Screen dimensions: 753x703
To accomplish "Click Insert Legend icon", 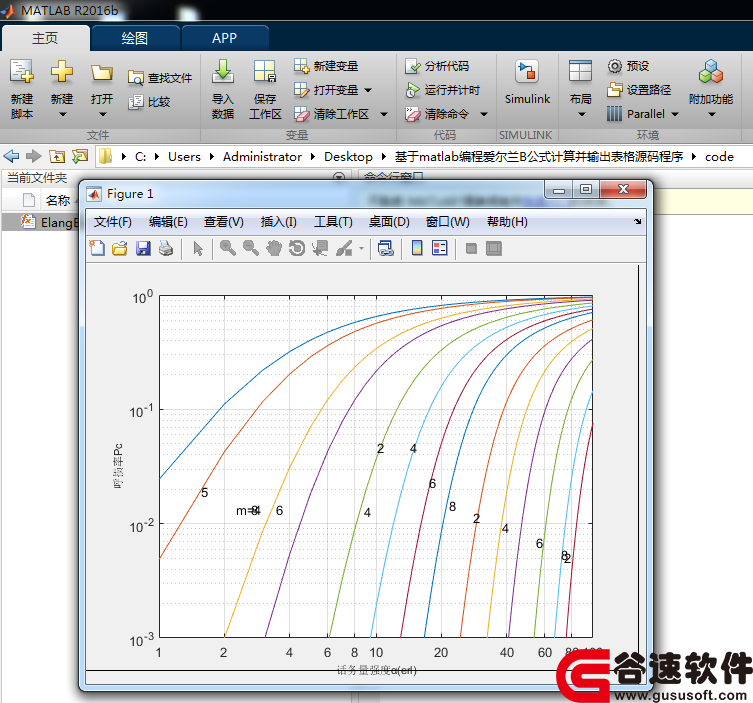I will point(439,248).
